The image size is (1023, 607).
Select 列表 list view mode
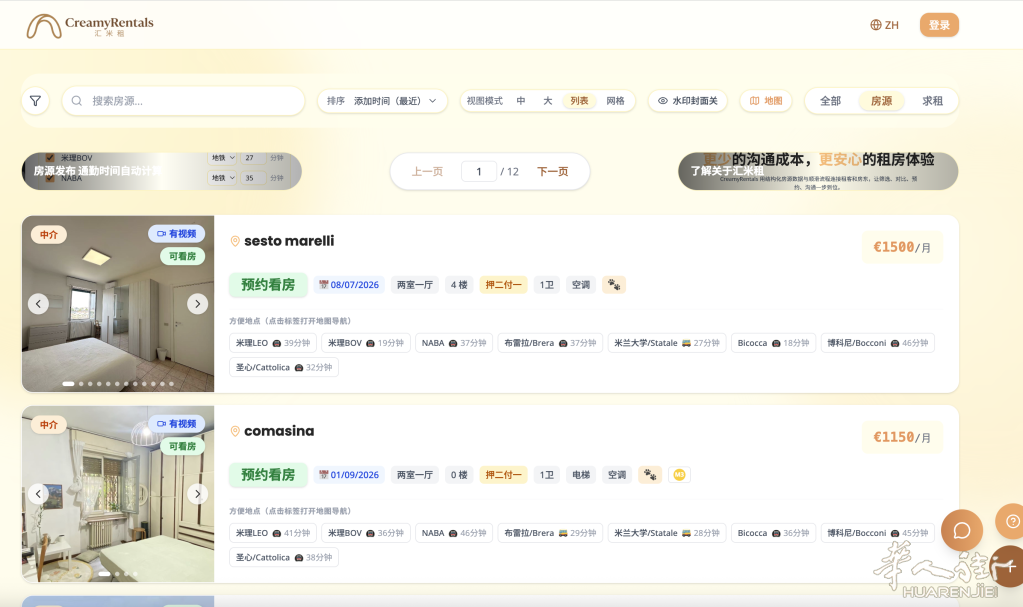[x=579, y=101]
